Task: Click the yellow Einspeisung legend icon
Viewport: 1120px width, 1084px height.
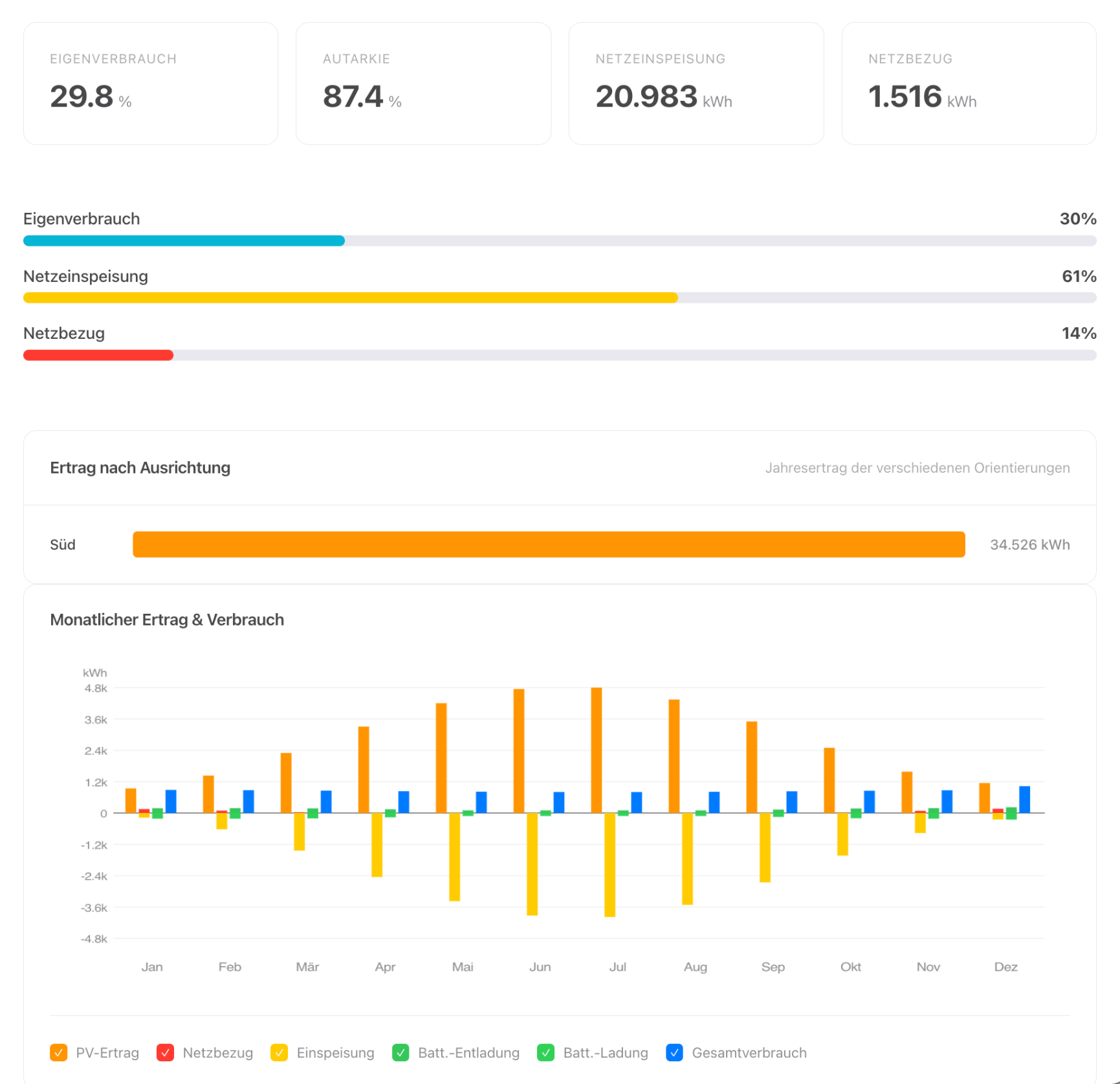Action: point(280,1053)
